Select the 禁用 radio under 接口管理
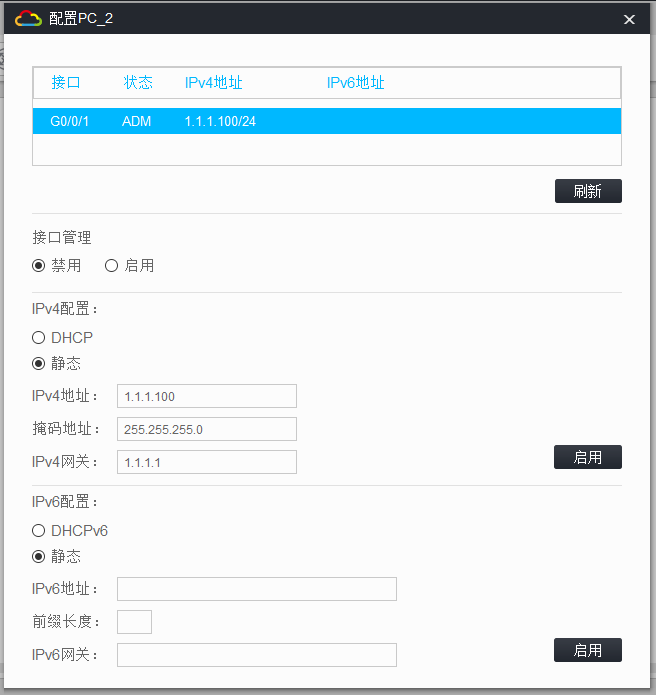This screenshot has width=656, height=695. click(39, 266)
